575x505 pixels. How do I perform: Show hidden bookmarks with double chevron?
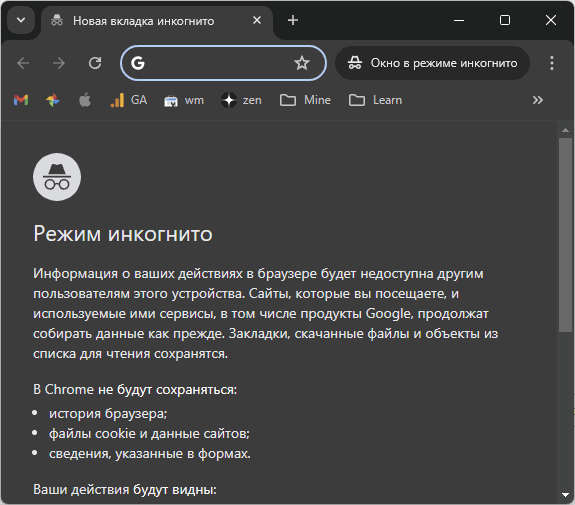click(538, 100)
